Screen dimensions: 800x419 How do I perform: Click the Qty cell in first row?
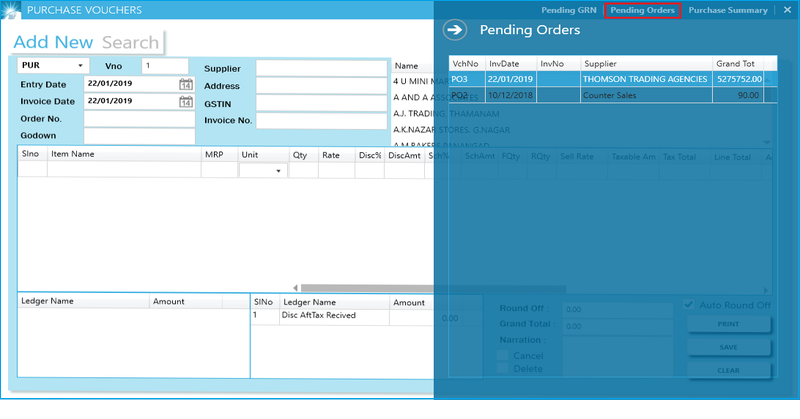tap(303, 170)
